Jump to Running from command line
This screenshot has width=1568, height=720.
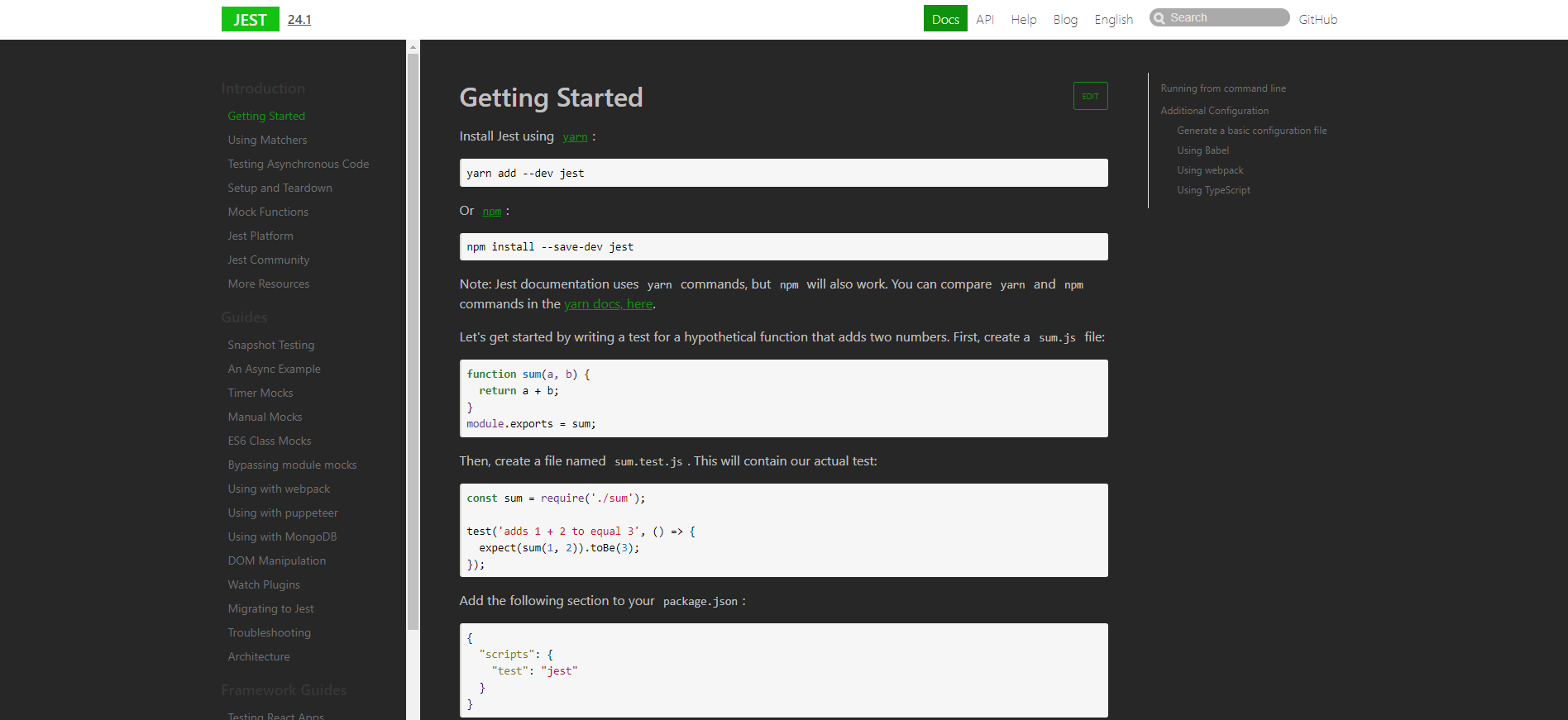pyautogui.click(x=1223, y=88)
